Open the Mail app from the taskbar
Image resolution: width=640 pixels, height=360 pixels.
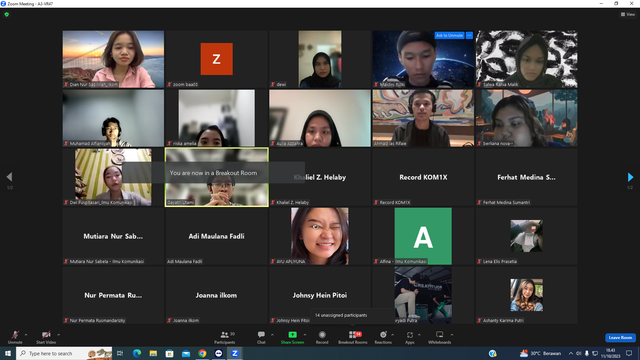click(186, 353)
